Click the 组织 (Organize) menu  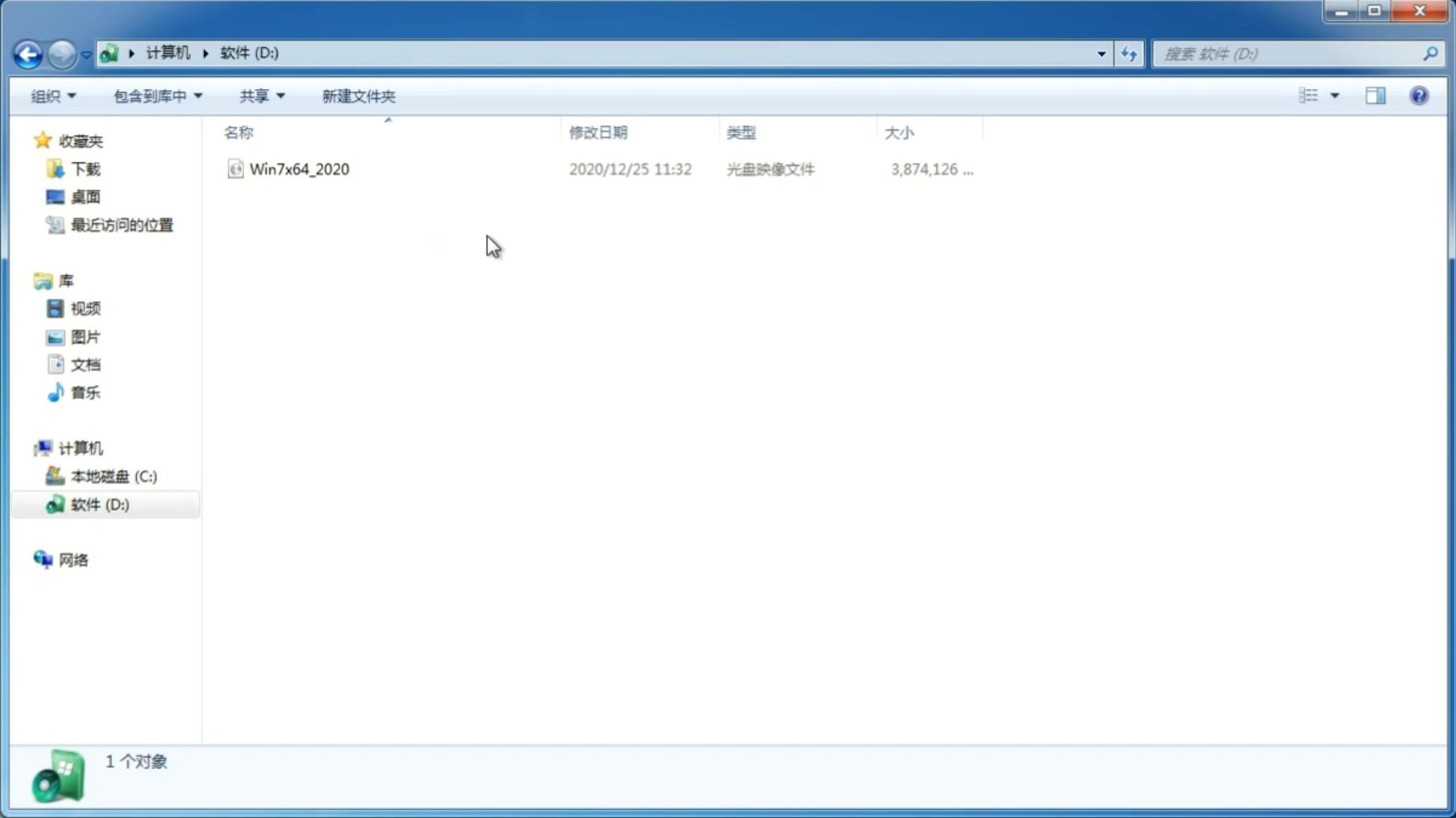tap(52, 95)
